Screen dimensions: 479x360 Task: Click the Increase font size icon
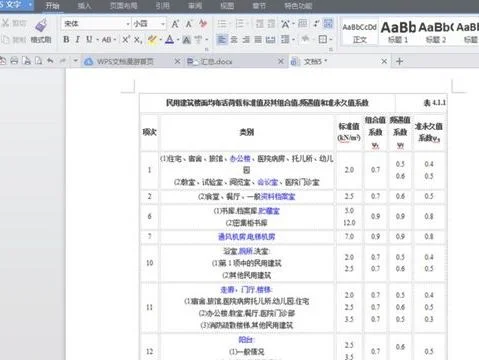tap(175, 24)
